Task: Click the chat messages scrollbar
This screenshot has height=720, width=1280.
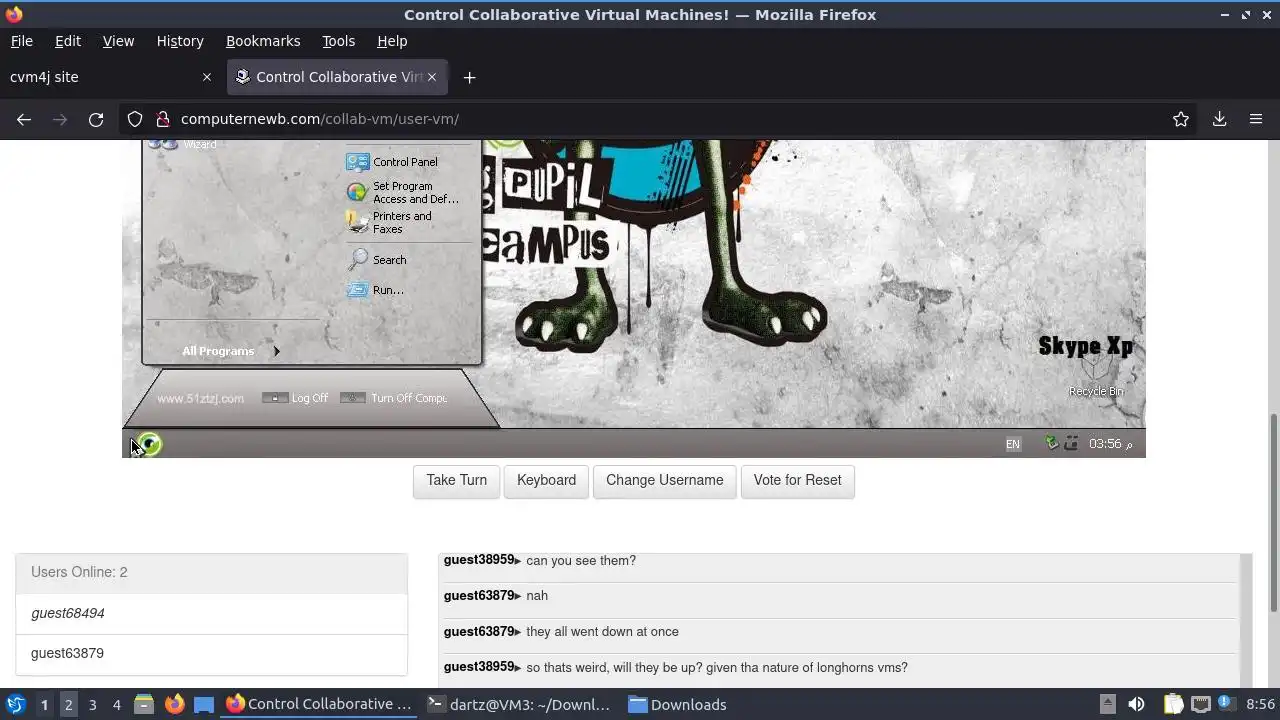Action: [1246, 620]
